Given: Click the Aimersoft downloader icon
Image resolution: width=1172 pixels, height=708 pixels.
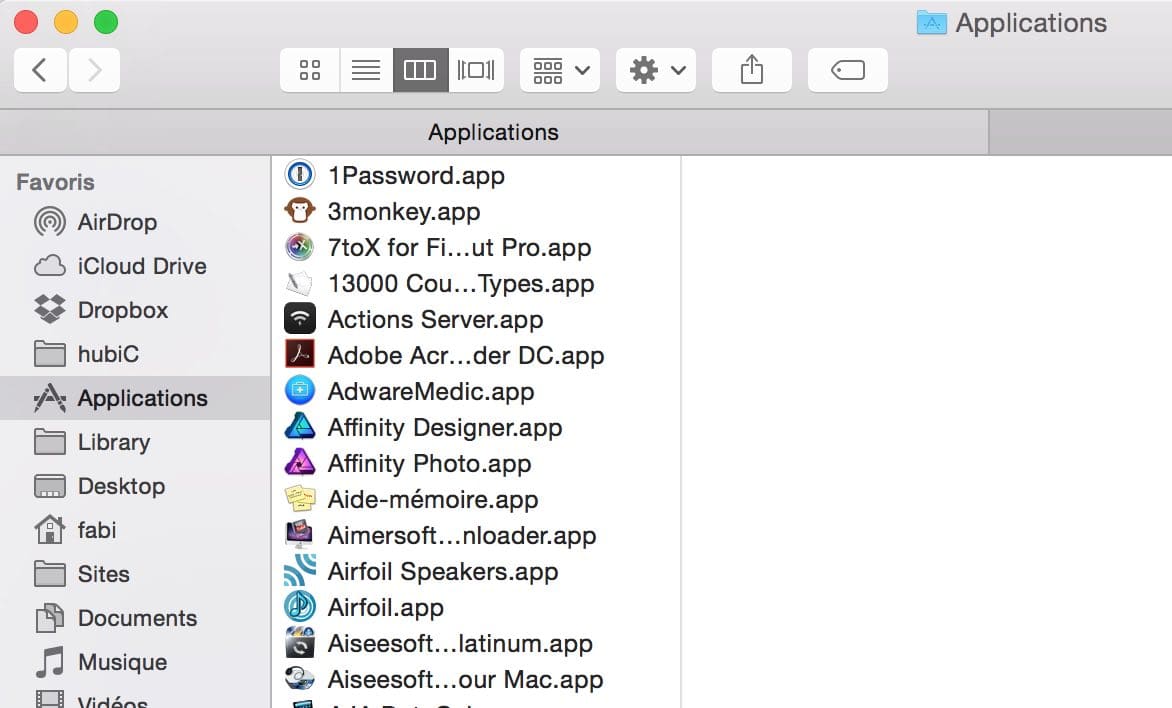Looking at the screenshot, I should [x=300, y=534].
